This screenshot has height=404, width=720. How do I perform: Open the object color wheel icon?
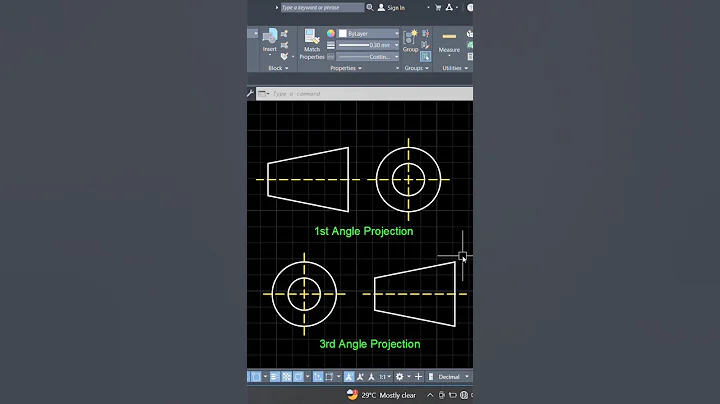(x=331, y=34)
